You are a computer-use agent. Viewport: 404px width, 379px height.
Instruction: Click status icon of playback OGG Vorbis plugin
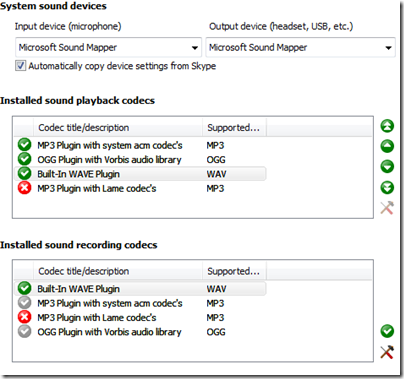pyautogui.click(x=24, y=159)
